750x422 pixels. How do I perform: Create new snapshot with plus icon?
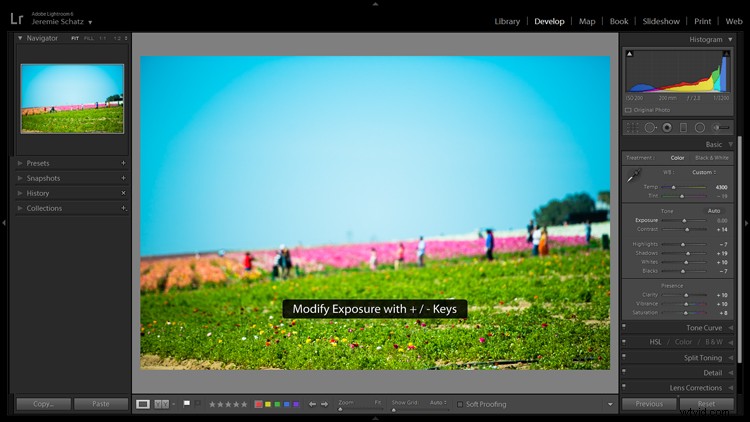[123, 178]
